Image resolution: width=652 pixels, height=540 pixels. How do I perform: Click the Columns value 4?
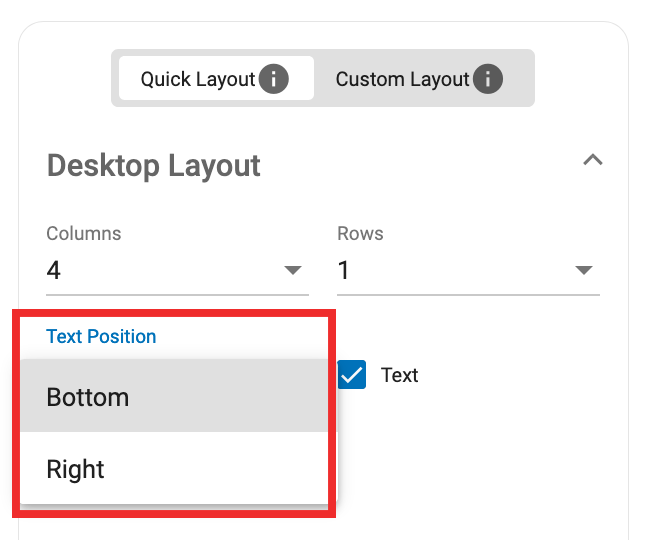pyautogui.click(x=54, y=270)
